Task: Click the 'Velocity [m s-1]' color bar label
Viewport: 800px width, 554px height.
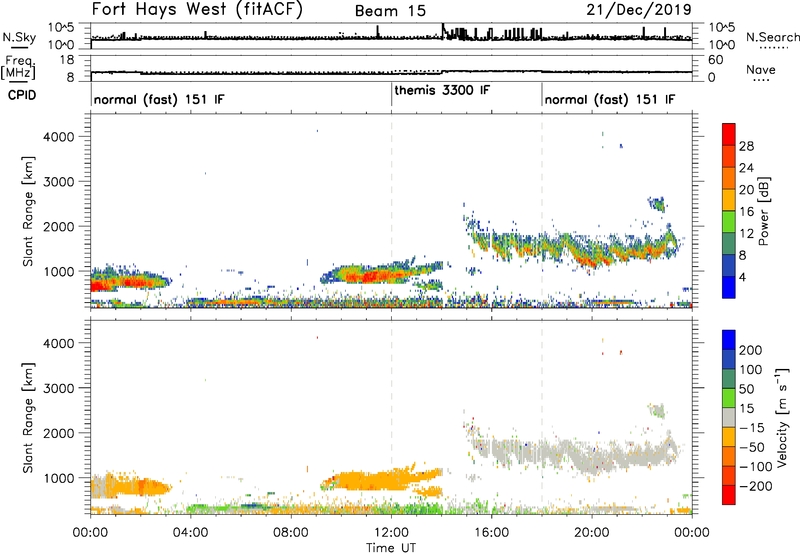Action: click(x=782, y=417)
